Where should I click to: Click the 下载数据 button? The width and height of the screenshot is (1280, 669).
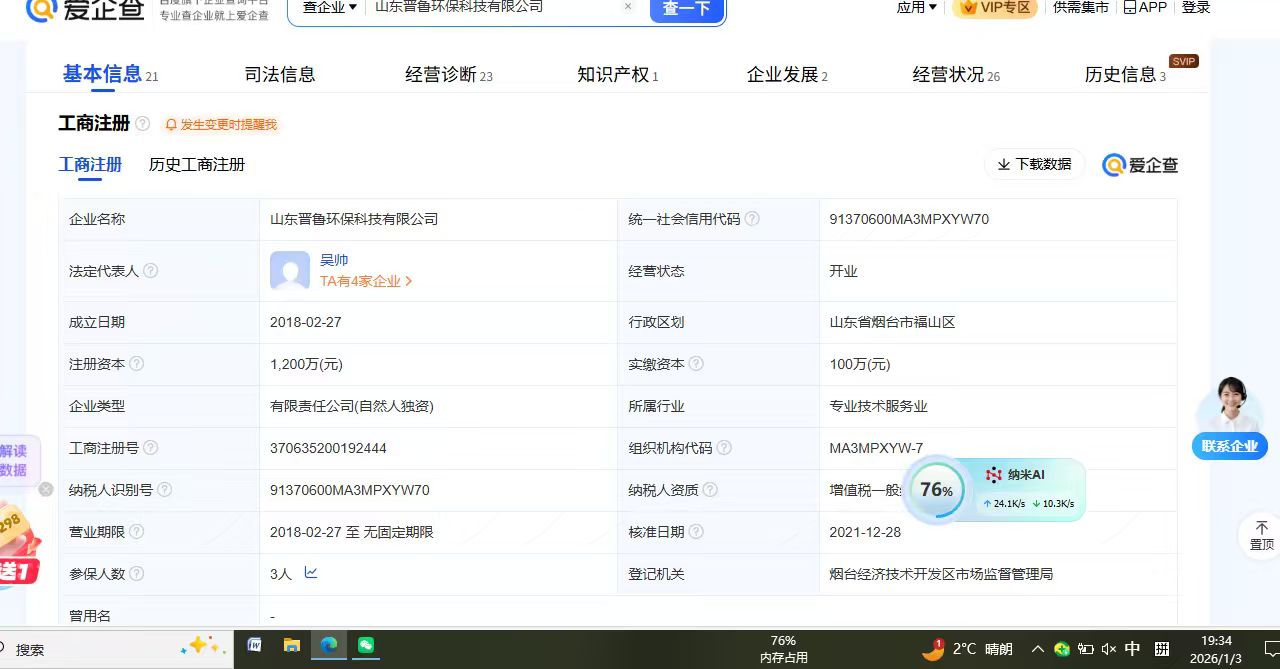1034,164
